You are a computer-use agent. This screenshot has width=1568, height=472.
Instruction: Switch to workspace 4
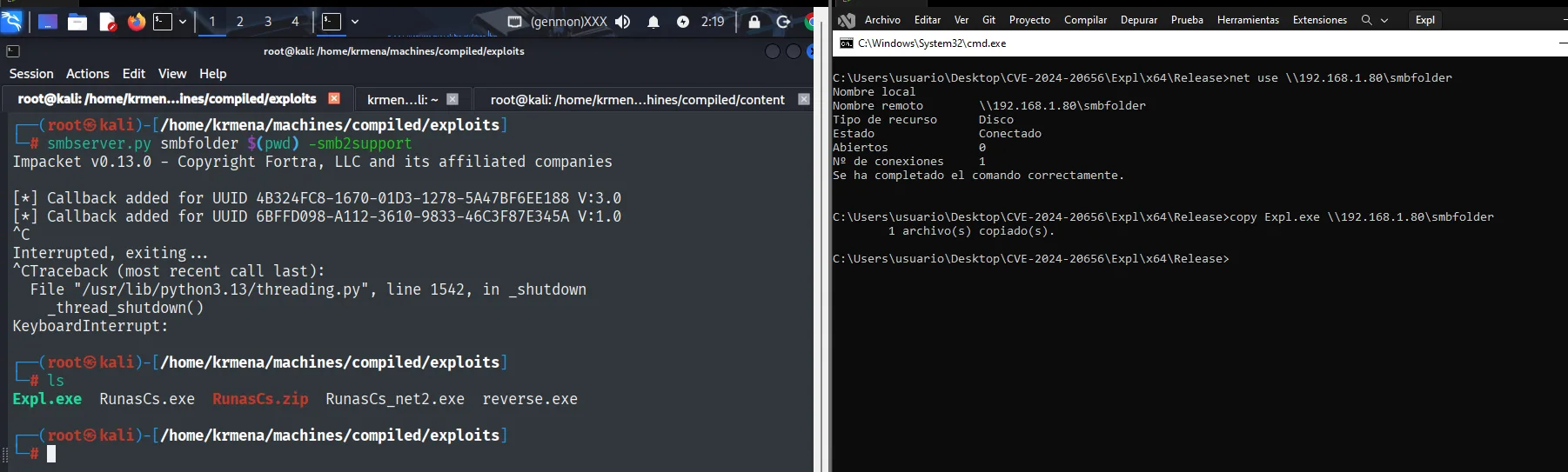coord(295,22)
